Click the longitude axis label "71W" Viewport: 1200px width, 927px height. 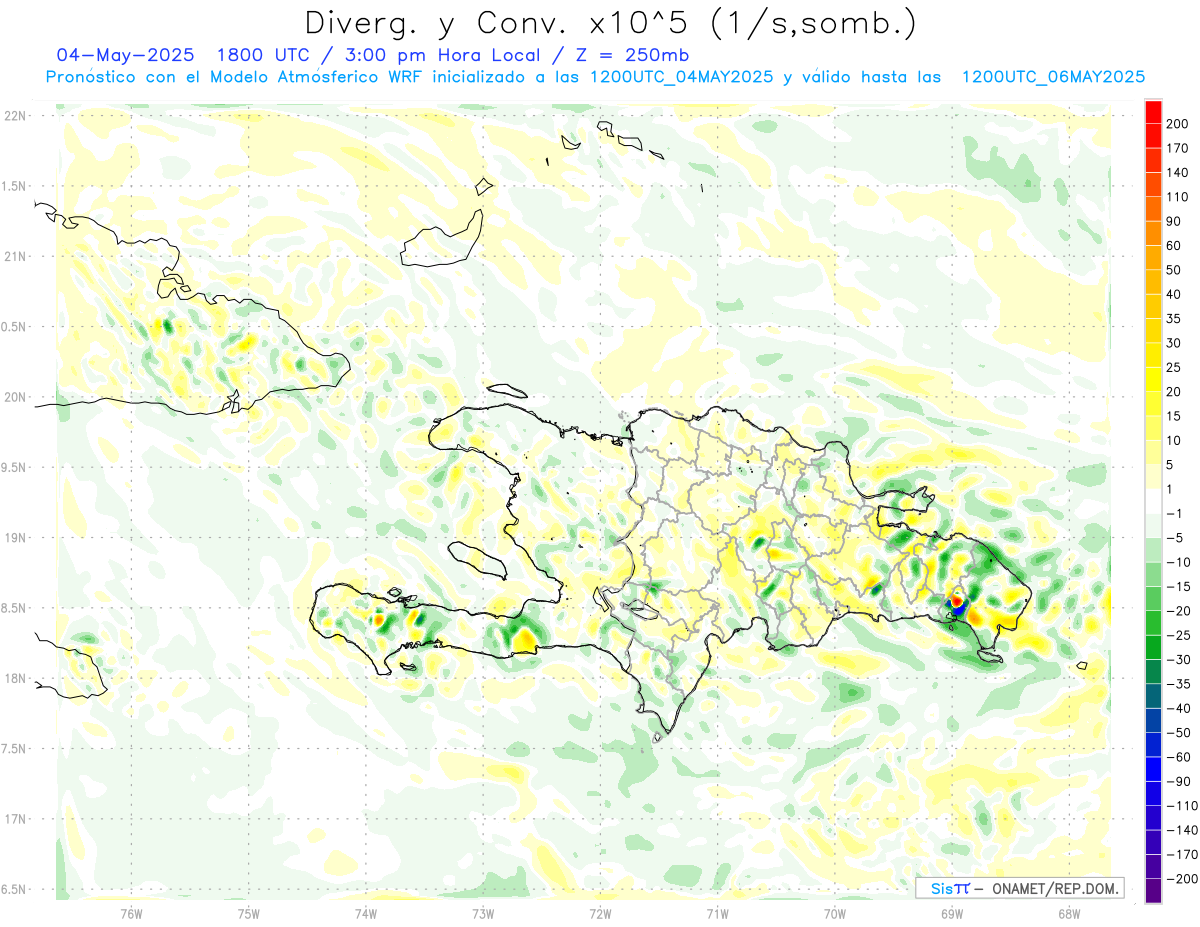(717, 913)
